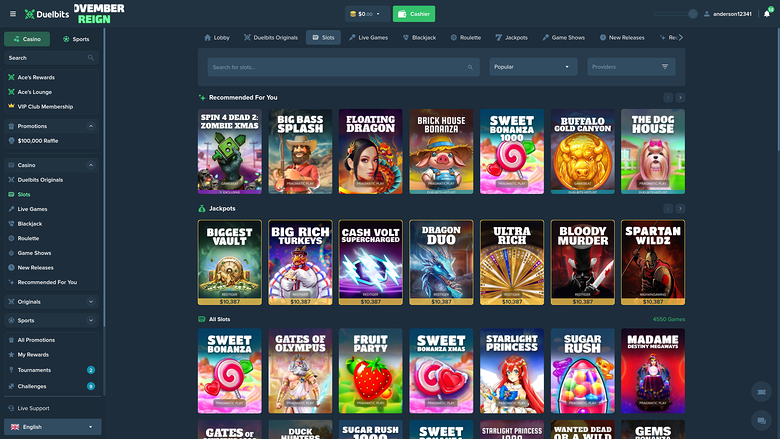Show next Recommended For You games

tap(680, 97)
